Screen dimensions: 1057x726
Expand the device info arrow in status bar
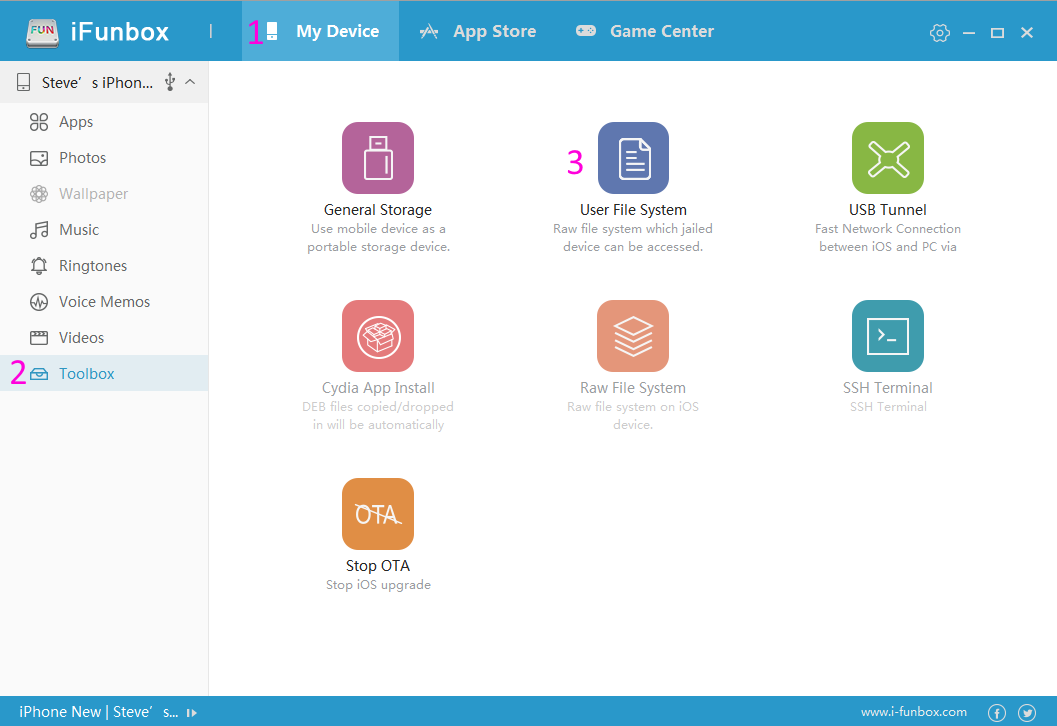(x=192, y=713)
